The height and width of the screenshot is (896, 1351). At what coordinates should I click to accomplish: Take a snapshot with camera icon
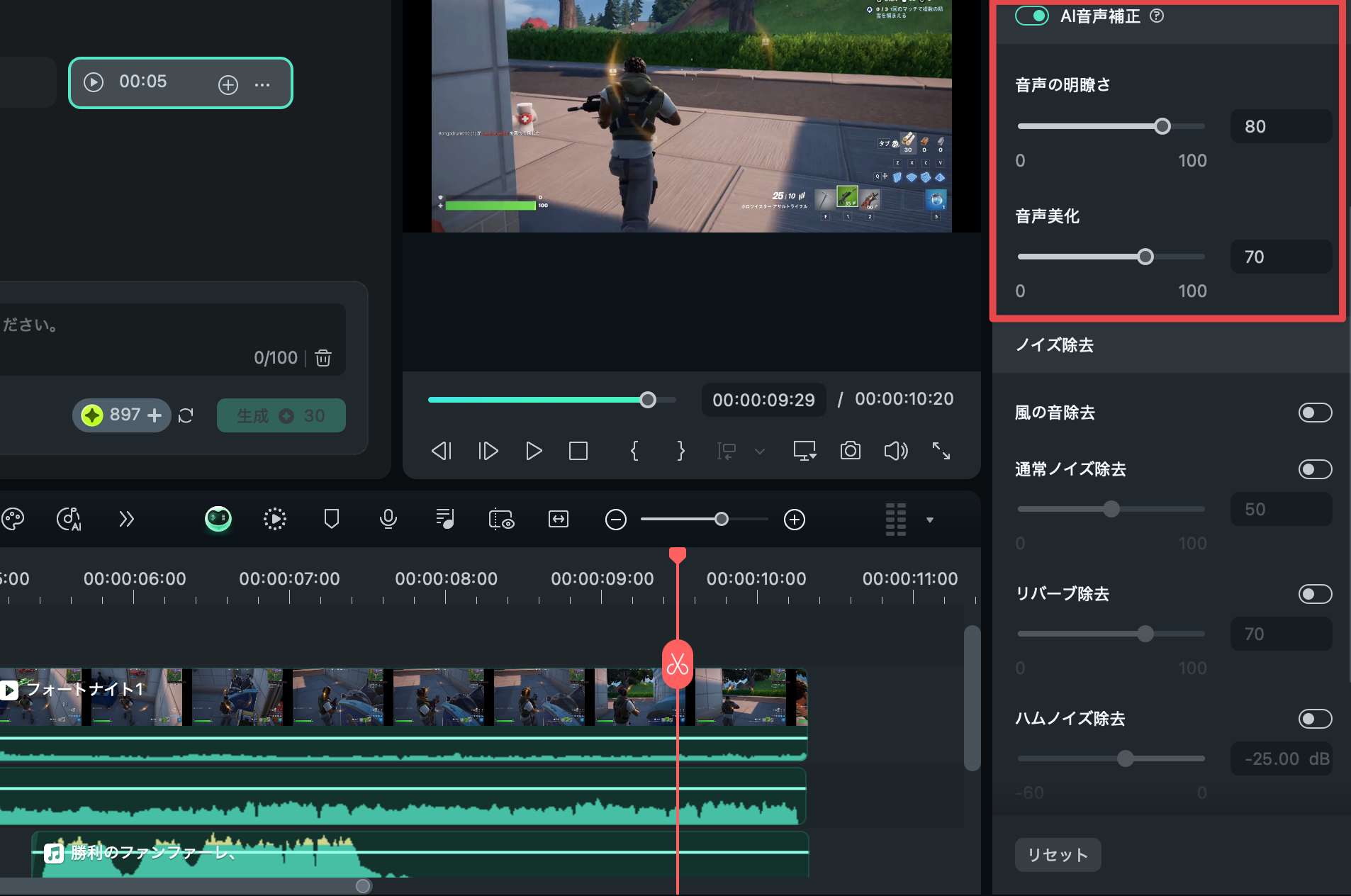851,451
